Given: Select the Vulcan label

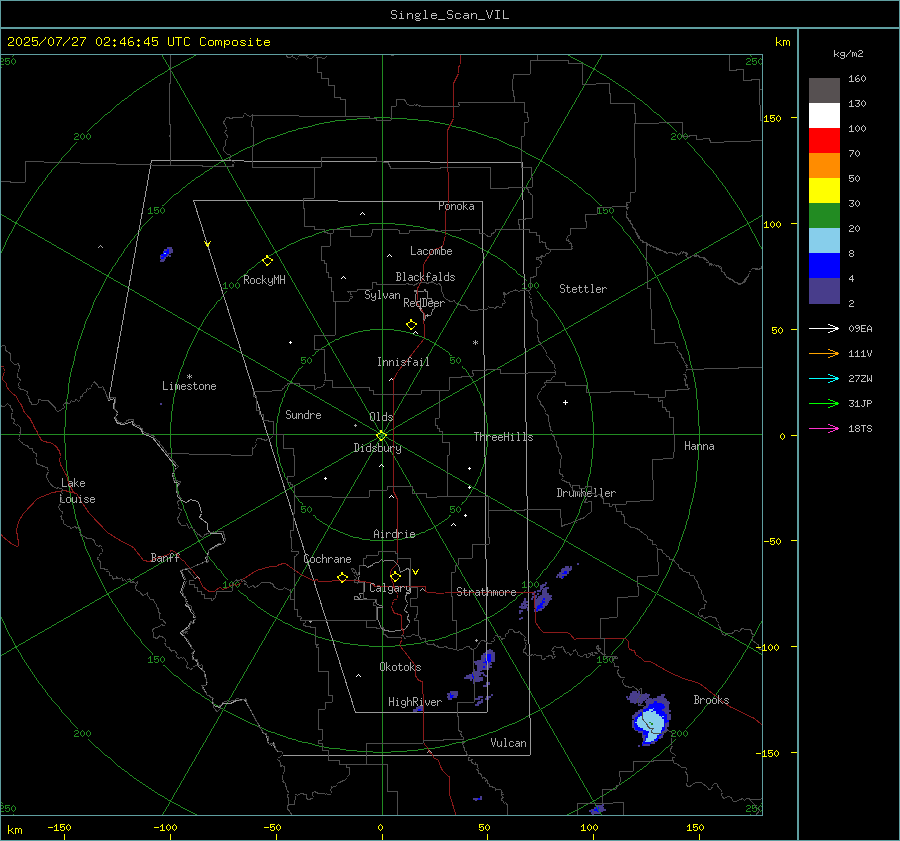Looking at the screenshot, I should click(508, 743).
